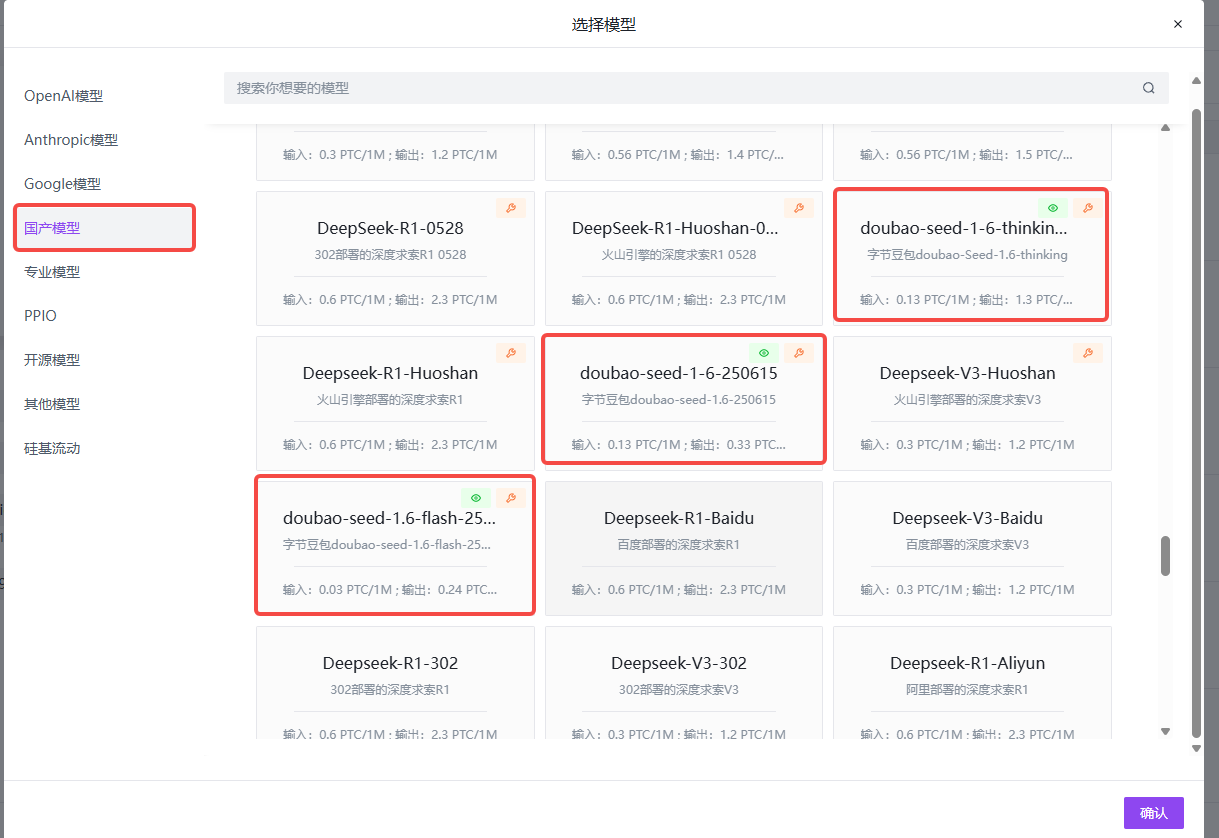Switch to 专业模型 category
This screenshot has width=1219, height=838.
point(52,272)
